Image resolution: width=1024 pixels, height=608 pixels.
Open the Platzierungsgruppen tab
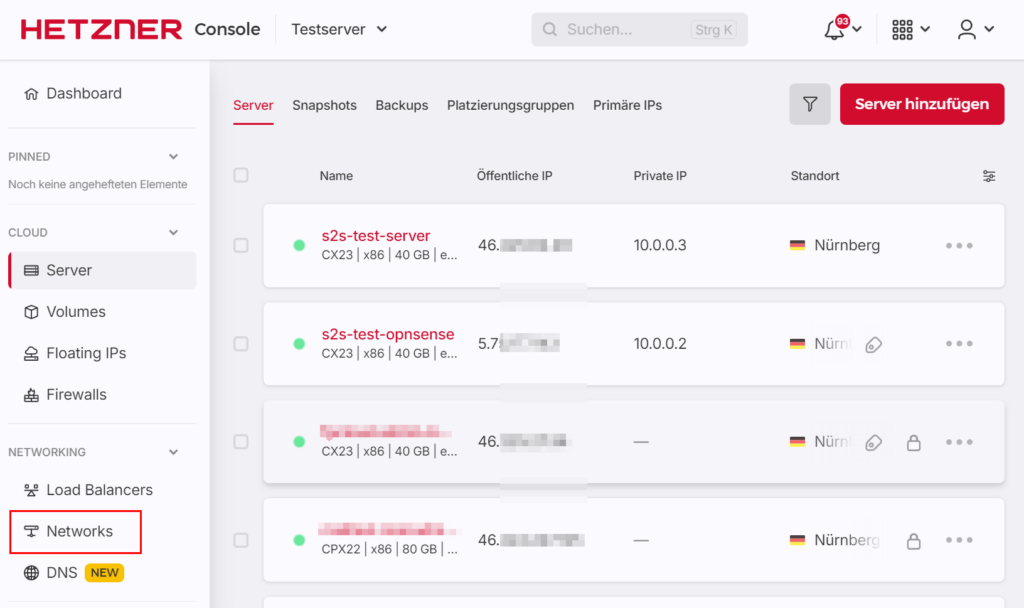pos(511,105)
